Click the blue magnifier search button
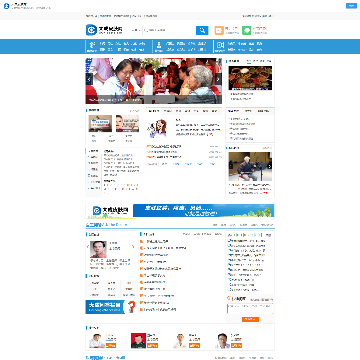 [x=202, y=30]
